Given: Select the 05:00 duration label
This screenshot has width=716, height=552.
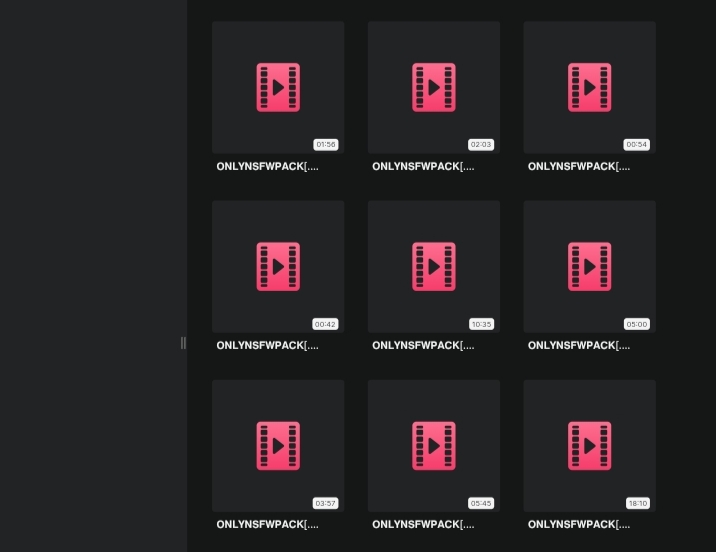Looking at the screenshot, I should tap(637, 324).
